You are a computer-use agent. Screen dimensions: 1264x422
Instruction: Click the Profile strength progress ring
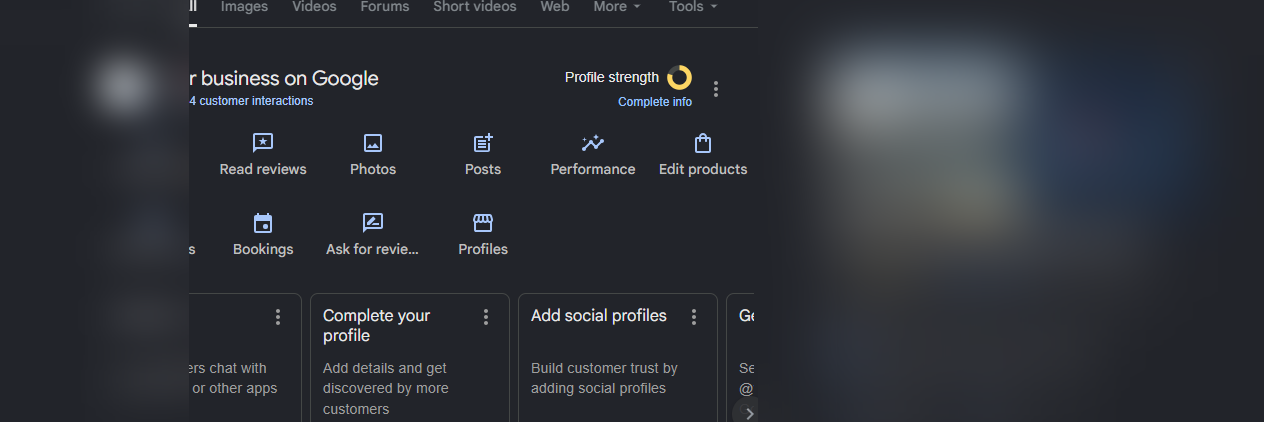pyautogui.click(x=679, y=77)
